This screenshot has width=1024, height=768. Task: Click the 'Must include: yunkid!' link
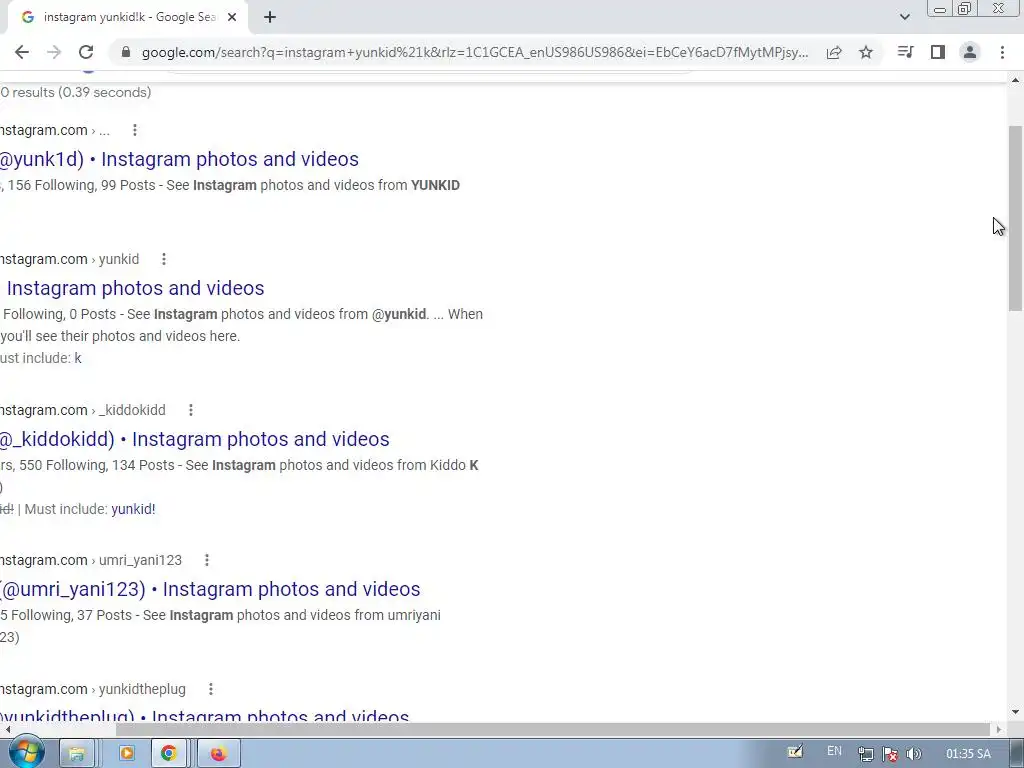(x=133, y=509)
